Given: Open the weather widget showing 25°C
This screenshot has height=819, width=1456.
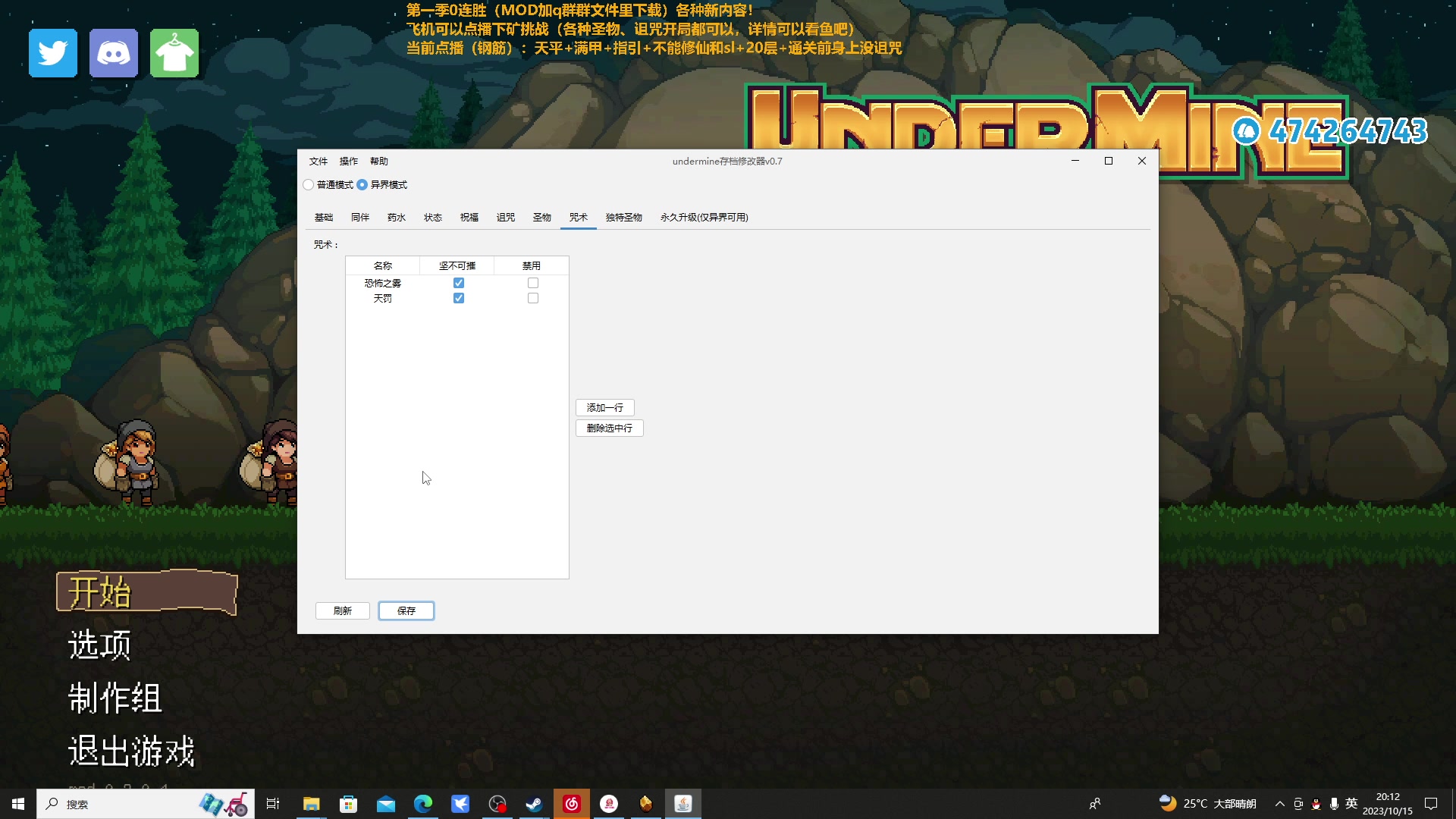Looking at the screenshot, I should pyautogui.click(x=1207, y=804).
